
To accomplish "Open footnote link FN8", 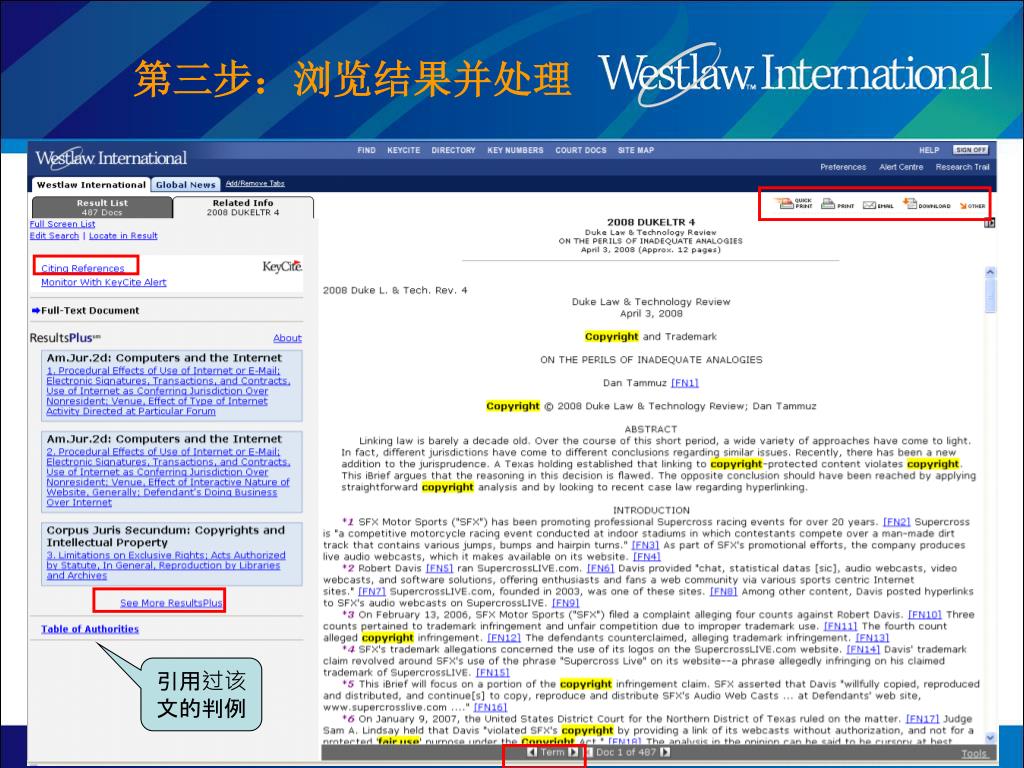I will pos(724,592).
